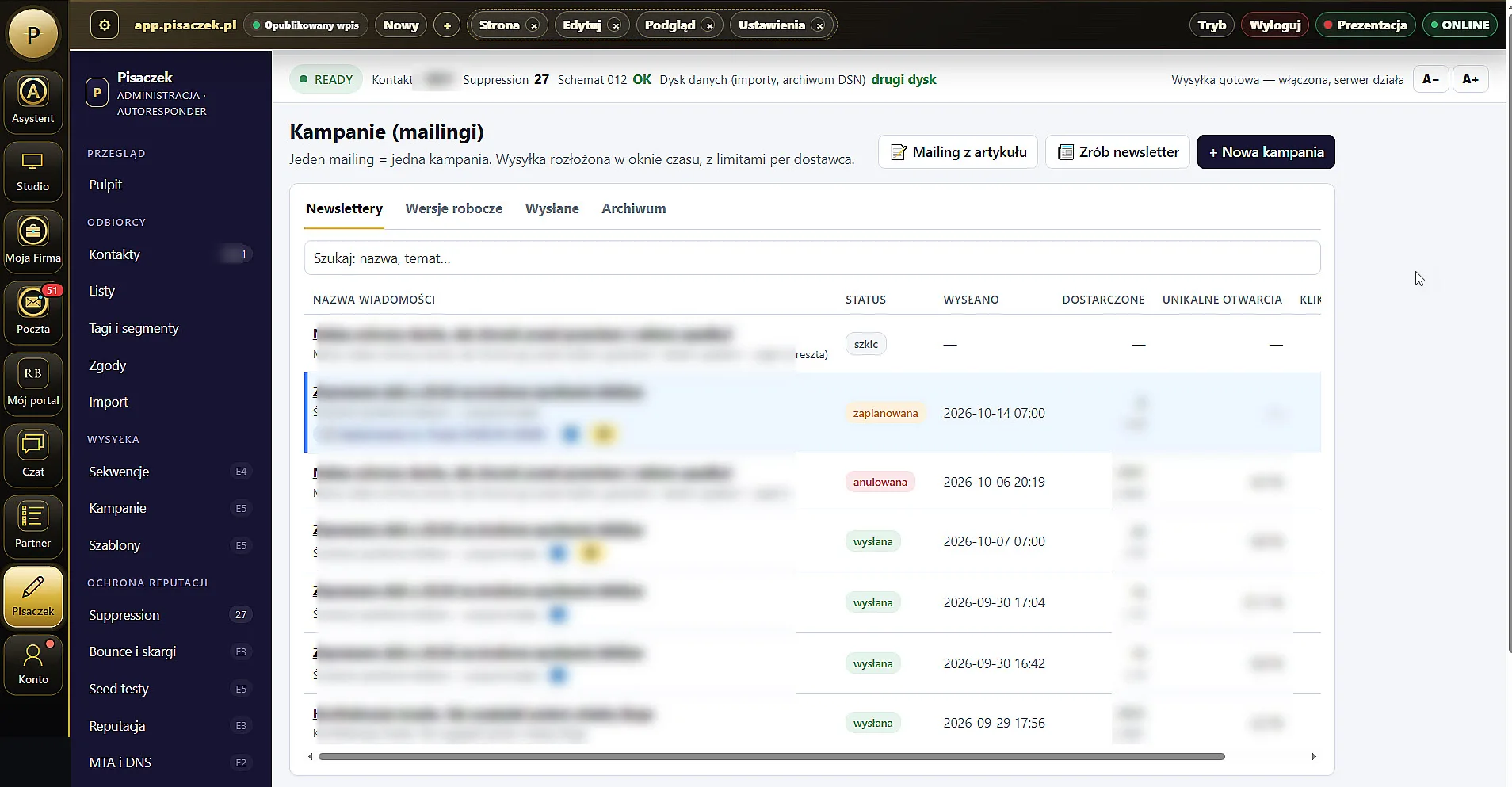The width and height of the screenshot is (1512, 787).
Task: Open Moja Firma briefcase icon
Action: pos(33,241)
